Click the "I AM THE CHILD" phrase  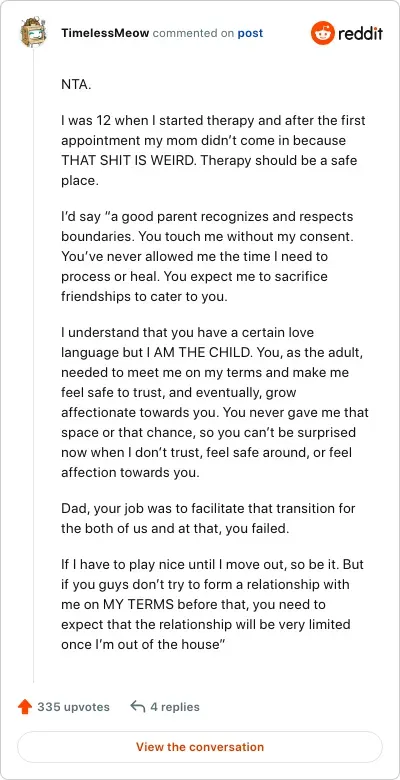tap(198, 352)
